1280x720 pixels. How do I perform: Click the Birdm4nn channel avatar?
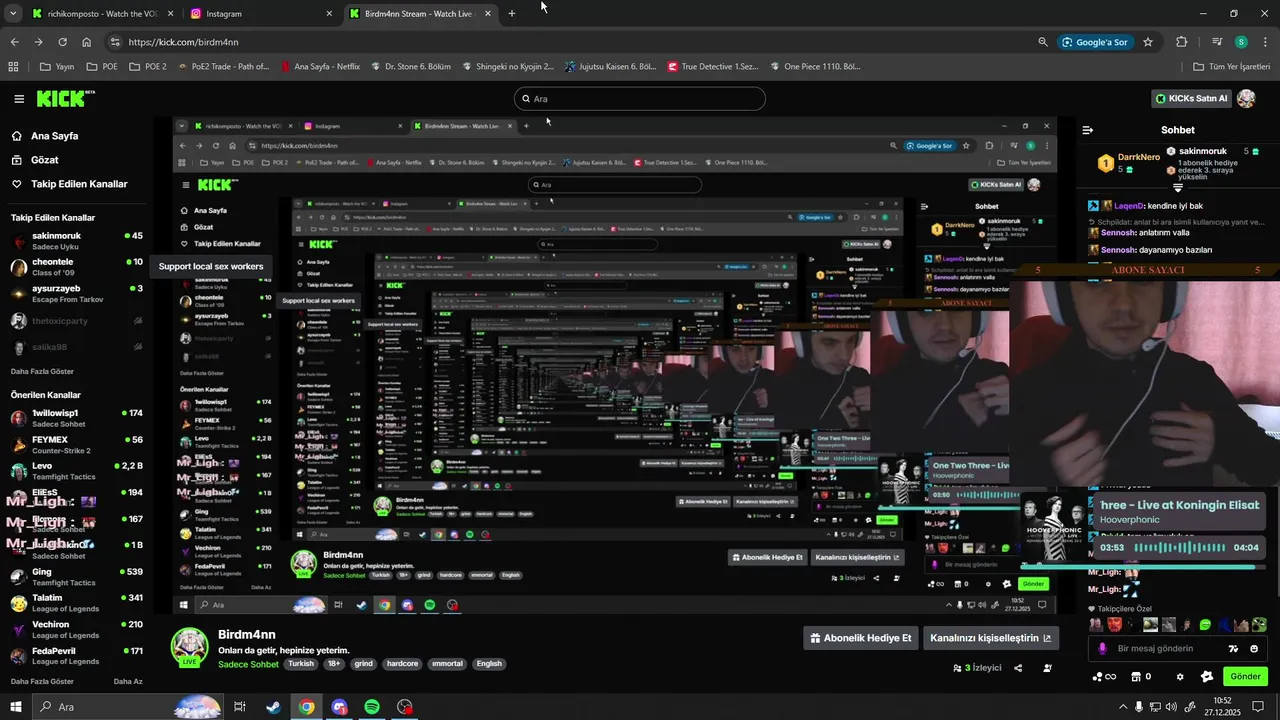(189, 647)
